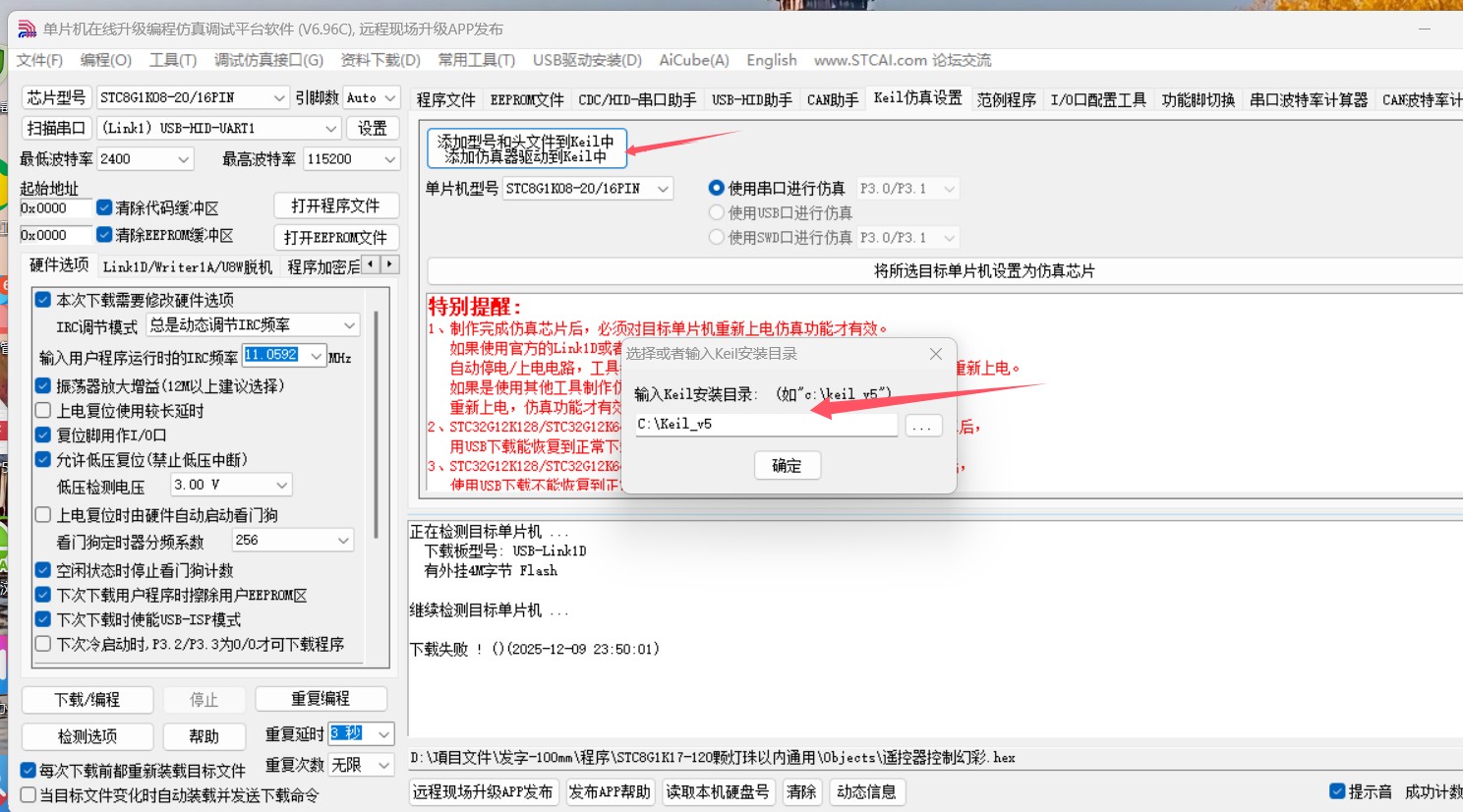The image size is (1463, 812).
Task: Switch to the I/O口配置工具 tab
Action: pyautogui.click(x=1097, y=97)
